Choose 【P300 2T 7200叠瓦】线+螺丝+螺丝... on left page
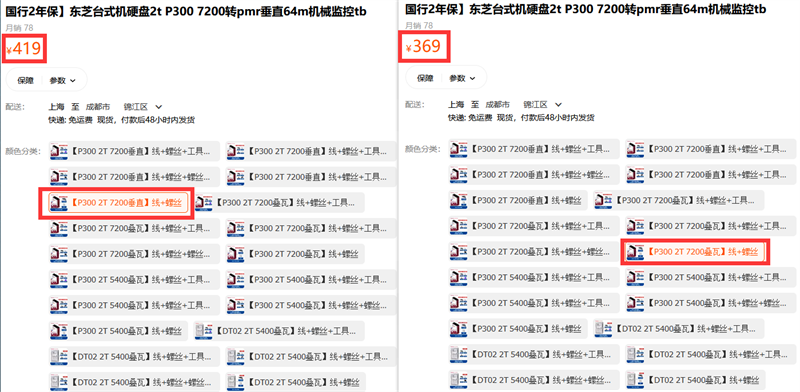 tap(135, 254)
